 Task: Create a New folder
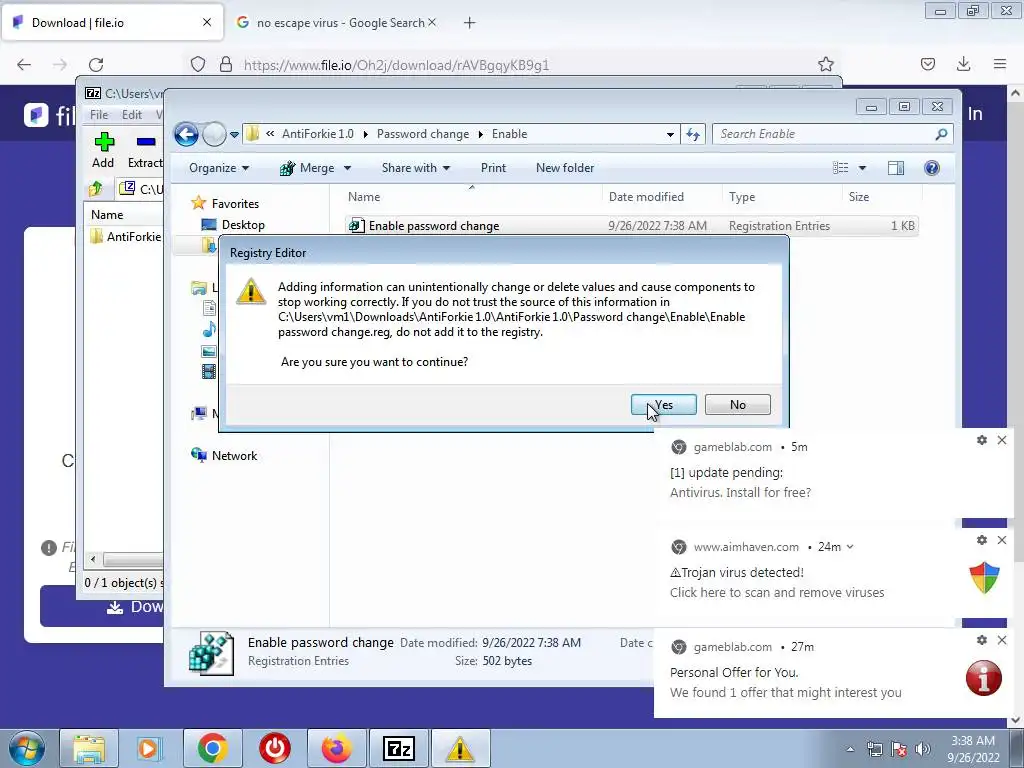pos(565,168)
